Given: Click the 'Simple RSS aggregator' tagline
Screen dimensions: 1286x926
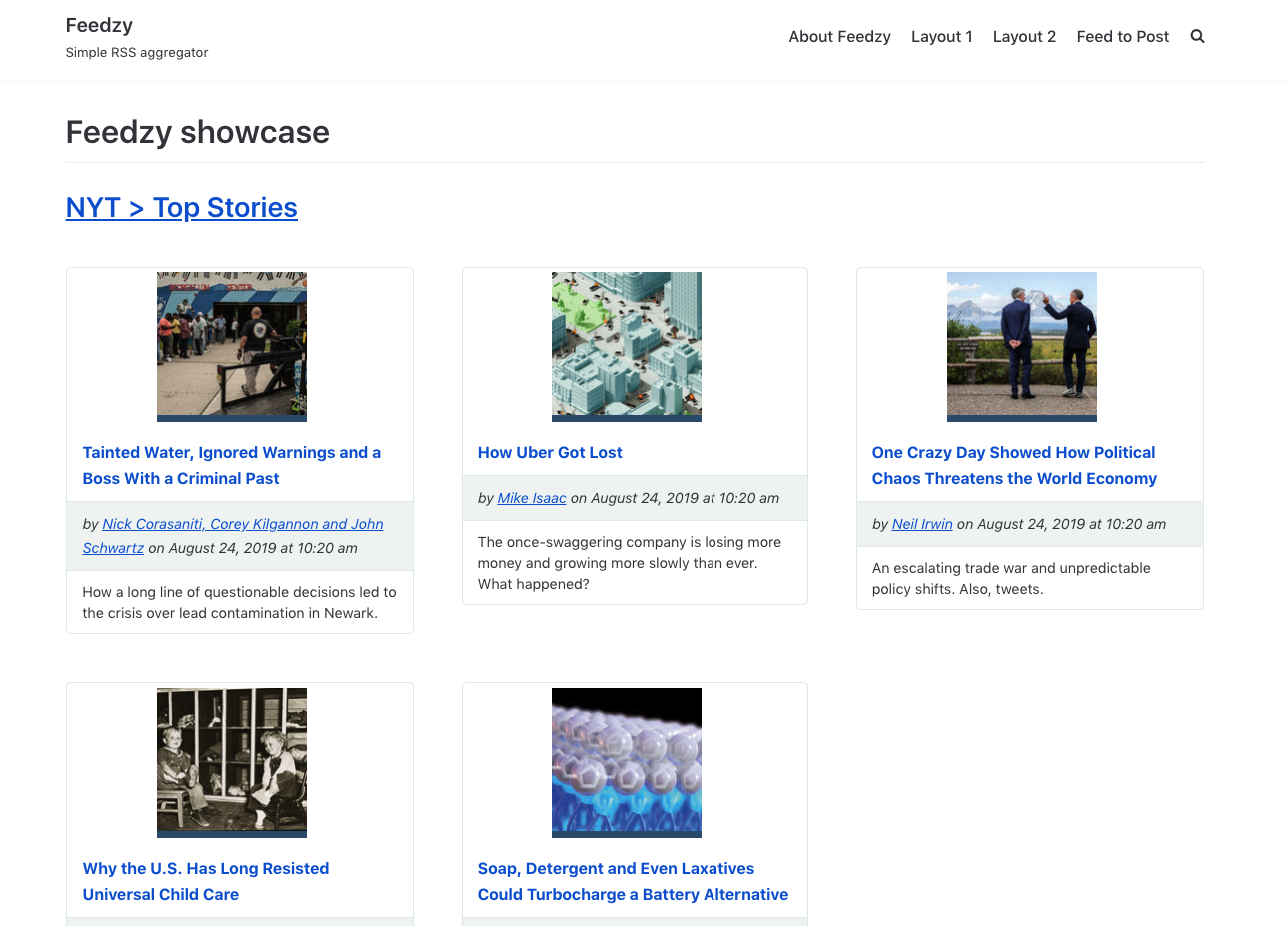Looking at the screenshot, I should [x=137, y=52].
